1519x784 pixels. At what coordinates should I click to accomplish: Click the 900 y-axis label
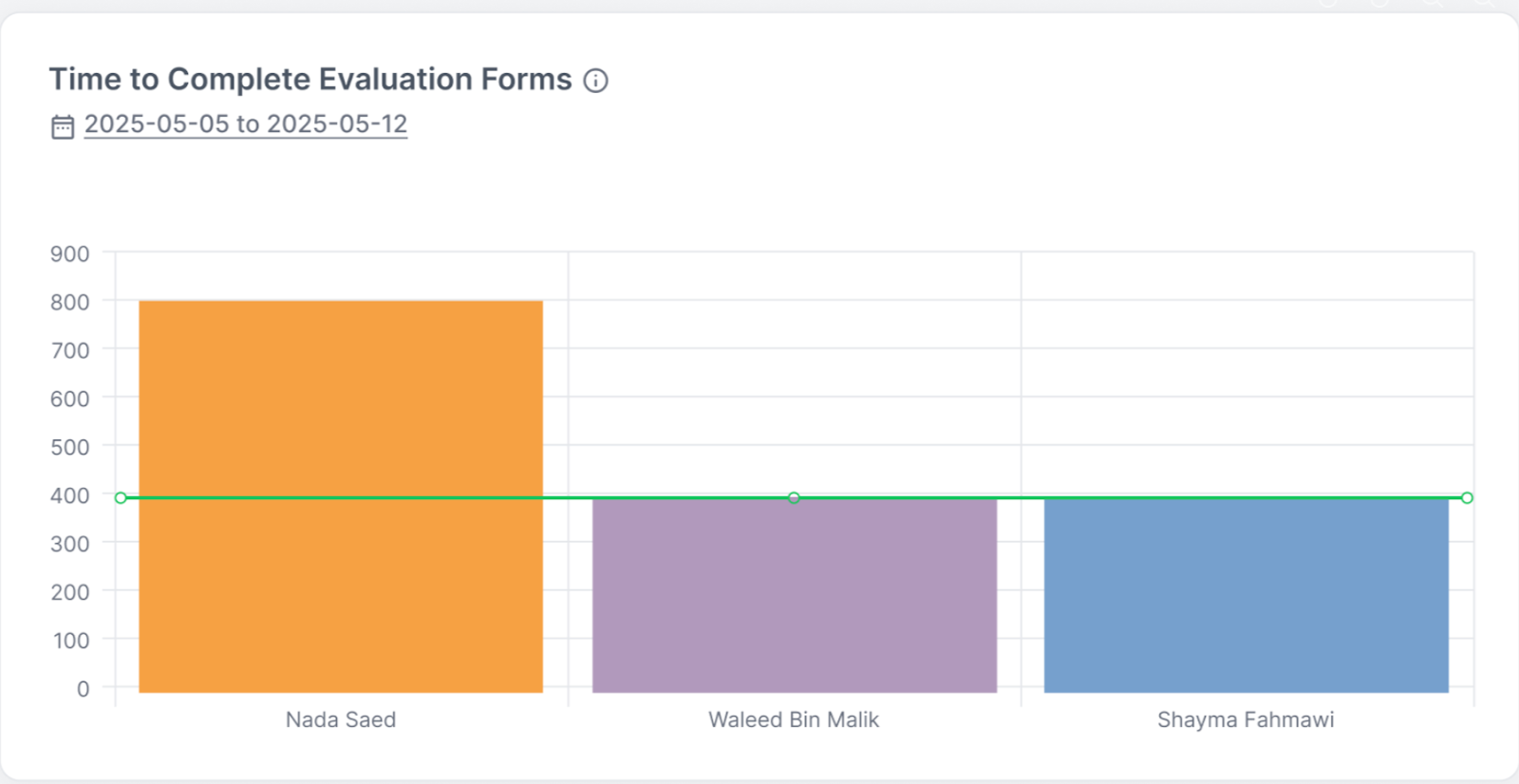click(70, 253)
